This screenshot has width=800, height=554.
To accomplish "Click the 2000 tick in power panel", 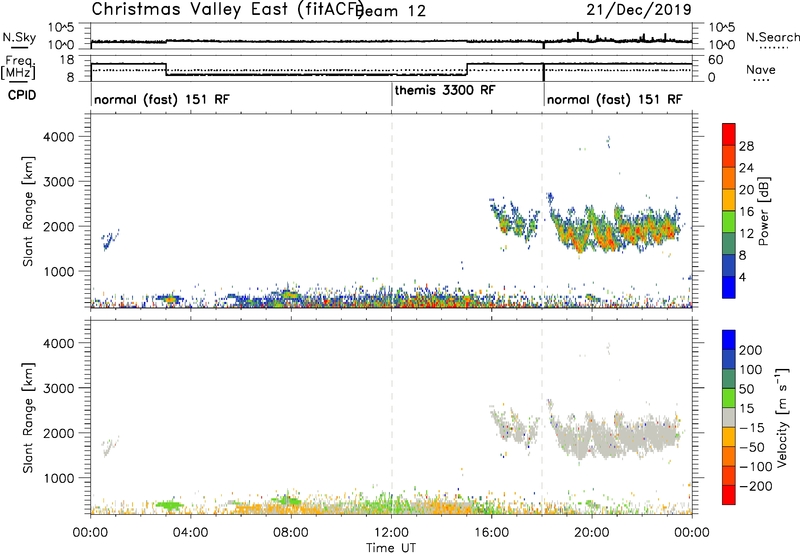I will coord(59,226).
